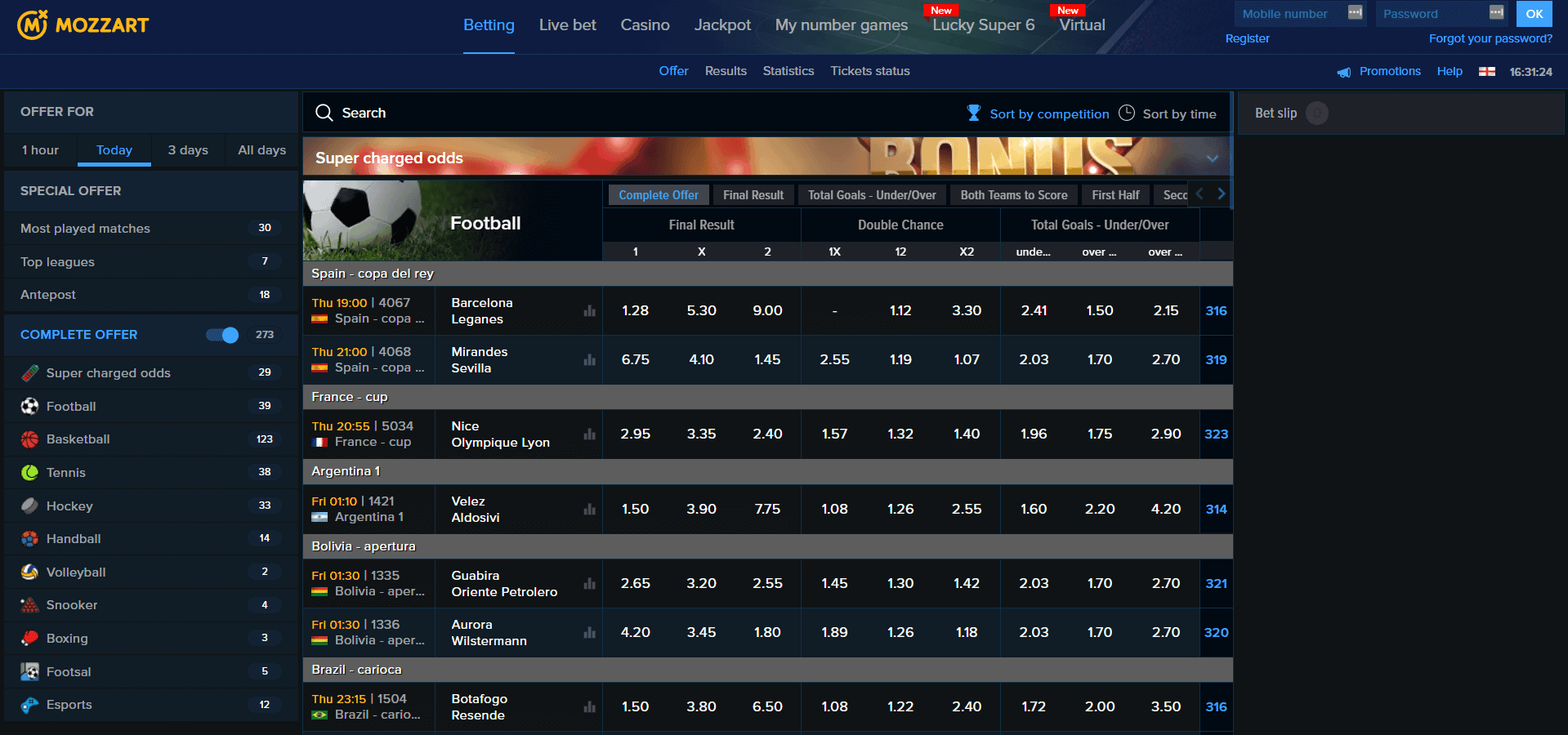Show 320 more bets for Aurora Wilstermann
Image resolution: width=1568 pixels, height=735 pixels.
(1216, 632)
